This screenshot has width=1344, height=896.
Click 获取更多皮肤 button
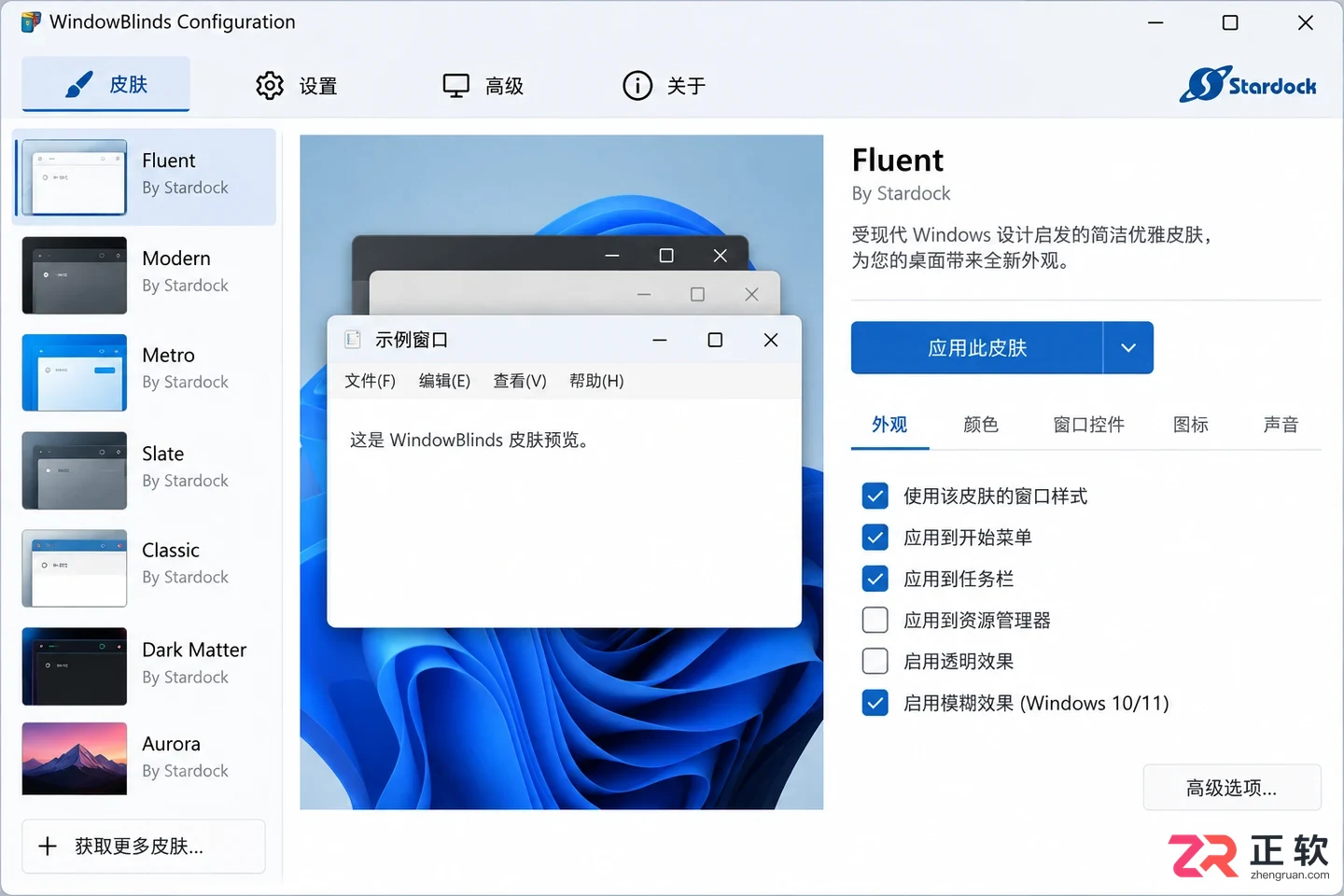point(144,847)
